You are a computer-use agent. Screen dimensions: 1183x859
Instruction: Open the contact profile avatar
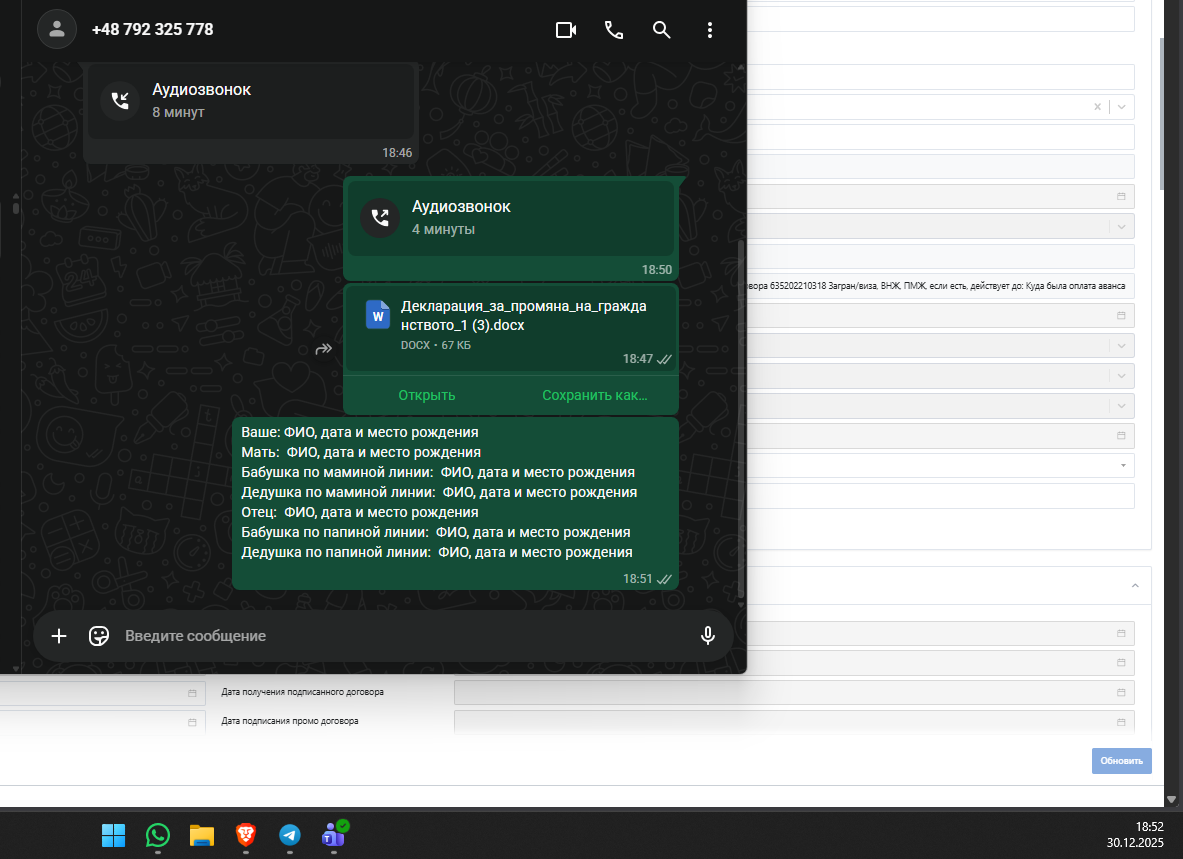coord(57,29)
